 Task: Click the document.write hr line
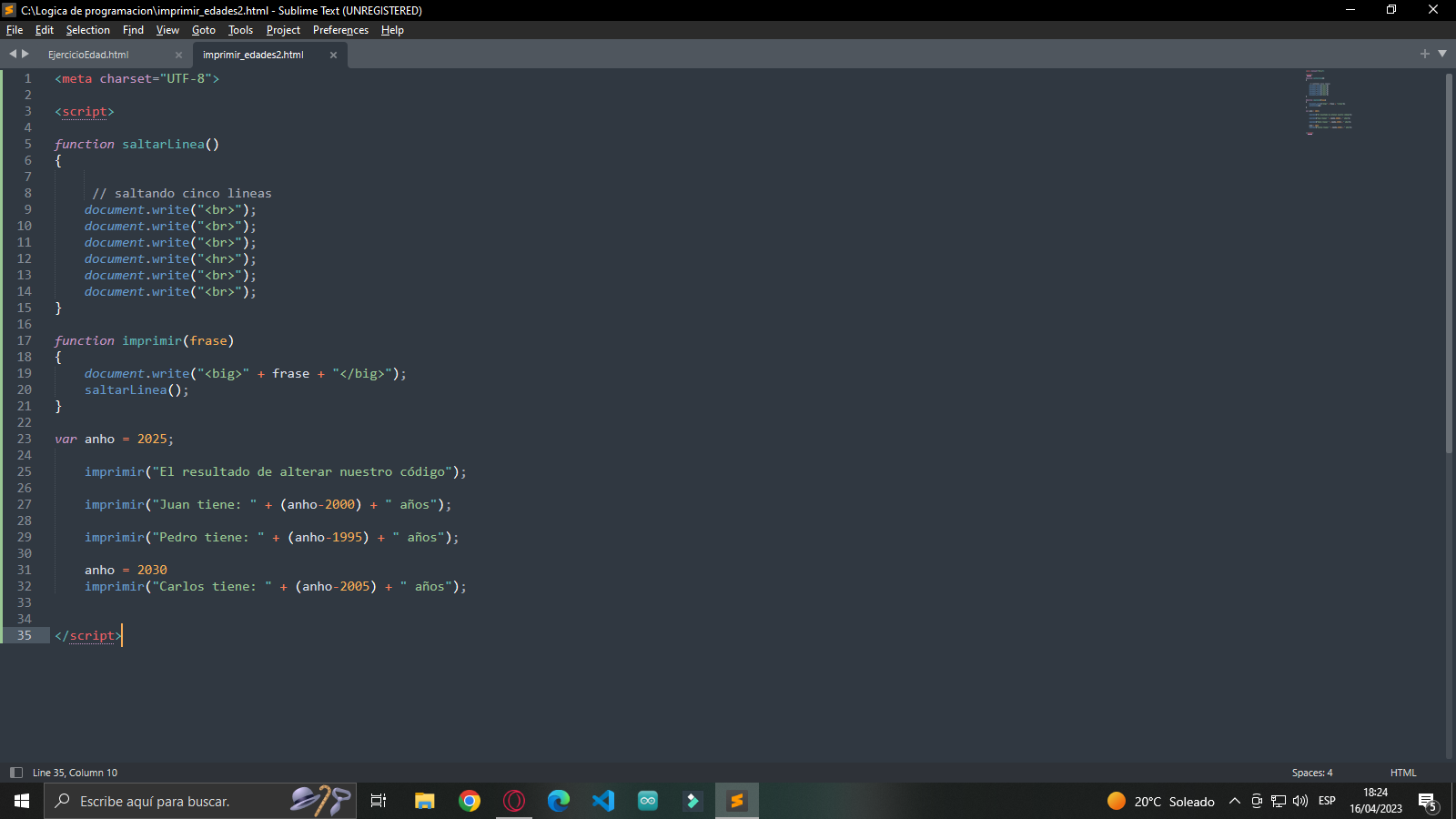tap(170, 259)
